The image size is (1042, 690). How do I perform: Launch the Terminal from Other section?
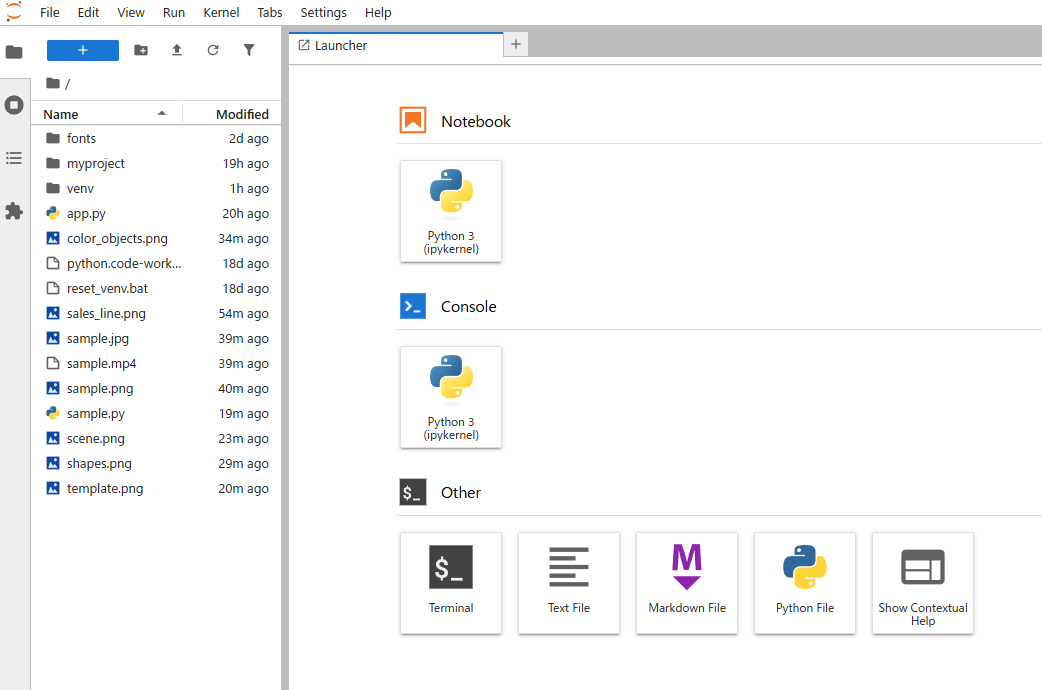451,582
